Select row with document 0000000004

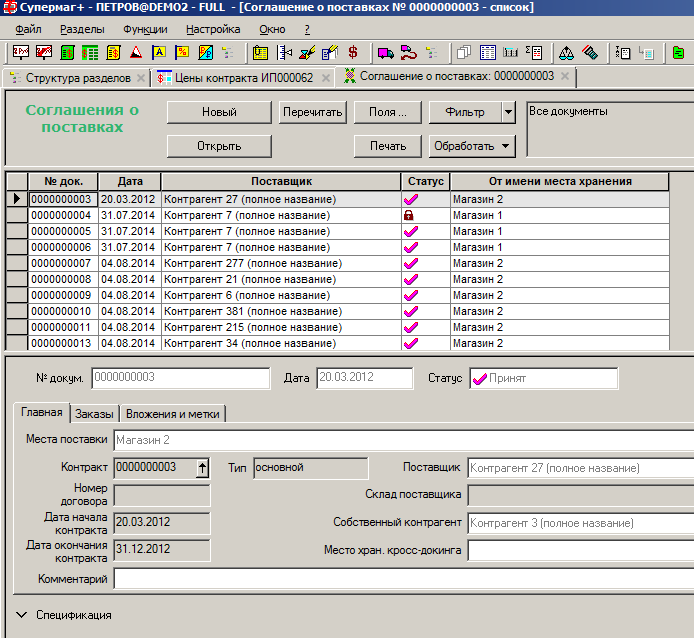tap(337, 216)
